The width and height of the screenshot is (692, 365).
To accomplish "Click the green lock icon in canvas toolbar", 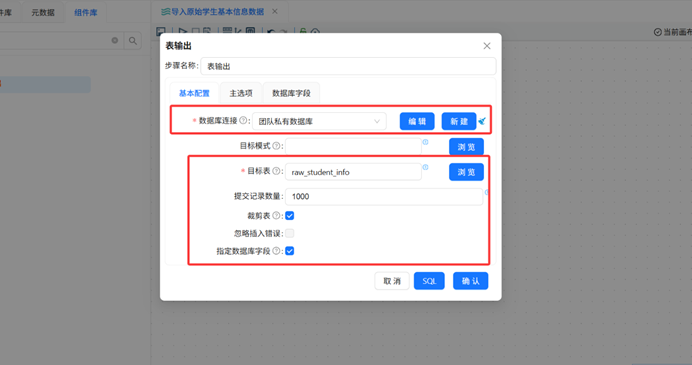I will (303, 31).
